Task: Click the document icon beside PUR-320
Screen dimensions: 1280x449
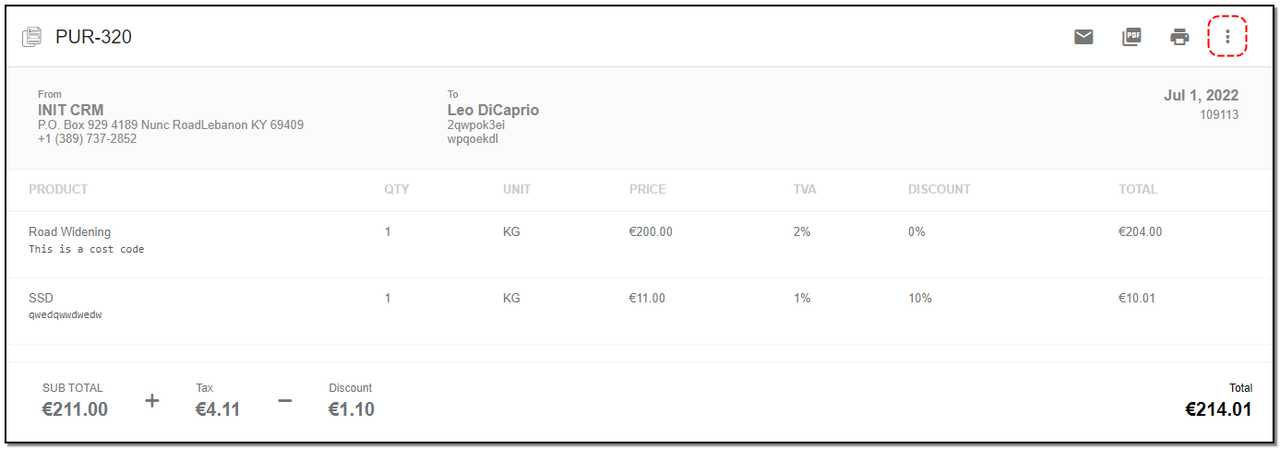Action: (x=32, y=37)
